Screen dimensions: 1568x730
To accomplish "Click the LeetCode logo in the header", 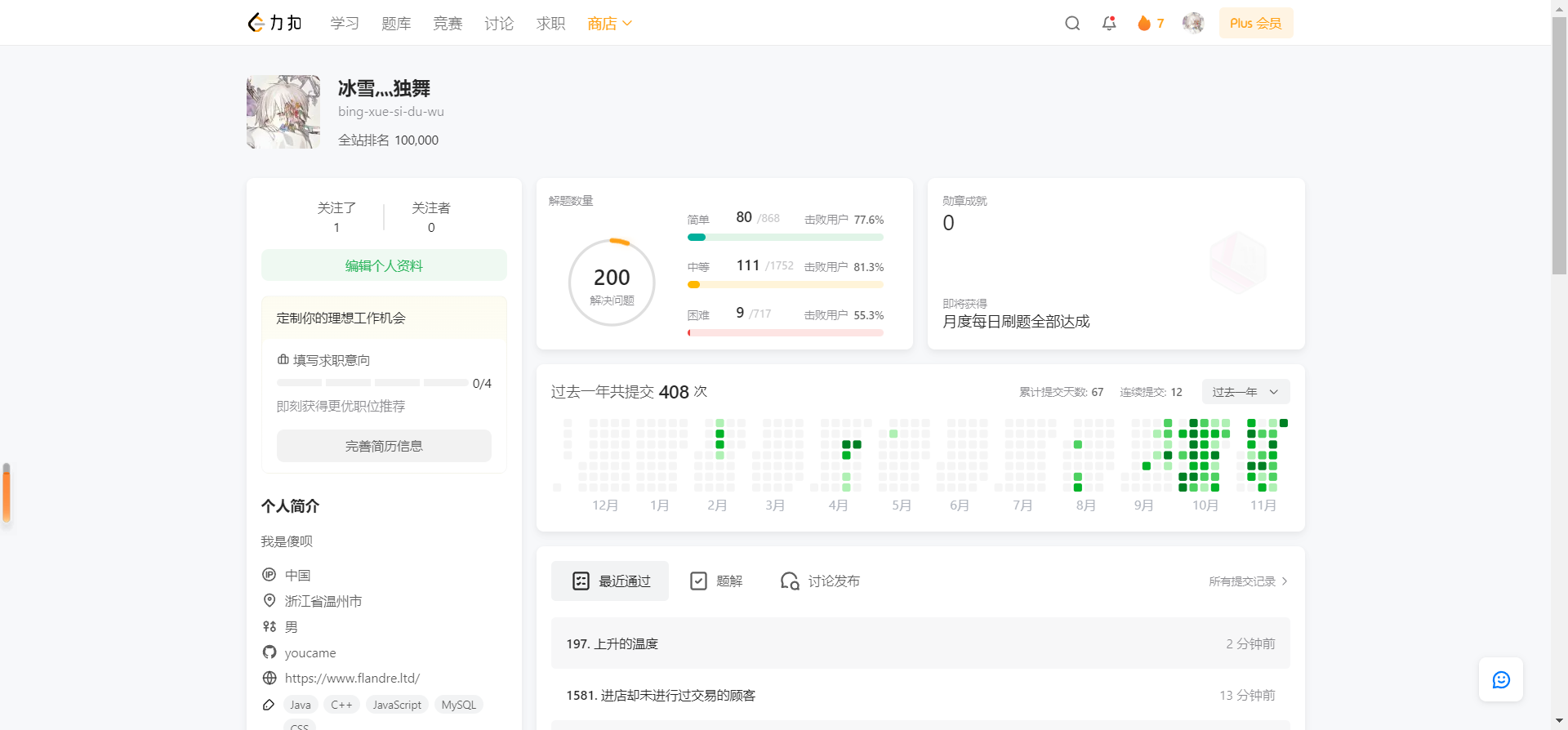I will click(x=274, y=23).
